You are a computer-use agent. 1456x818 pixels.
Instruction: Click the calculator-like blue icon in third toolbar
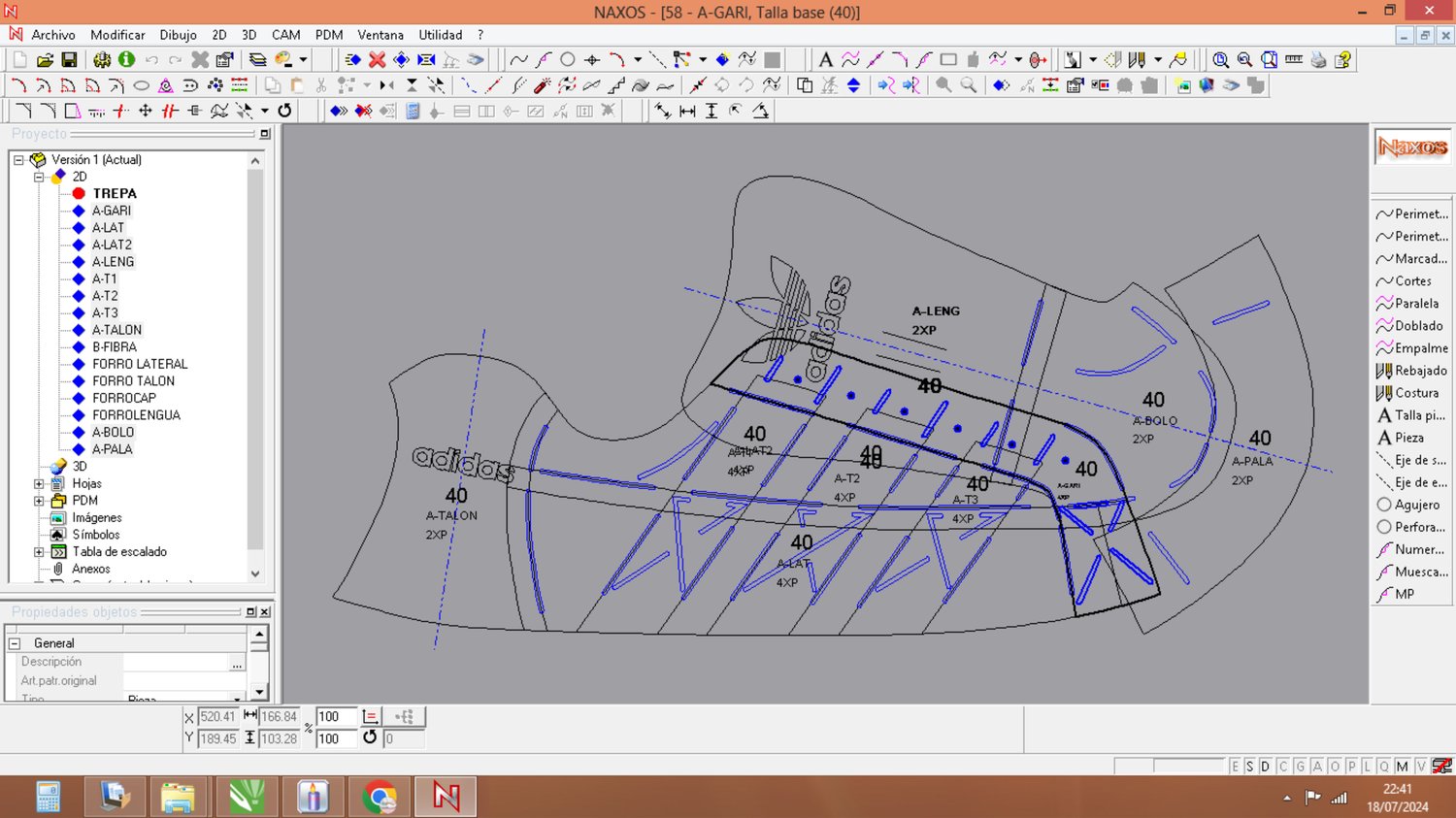pyautogui.click(x=413, y=111)
